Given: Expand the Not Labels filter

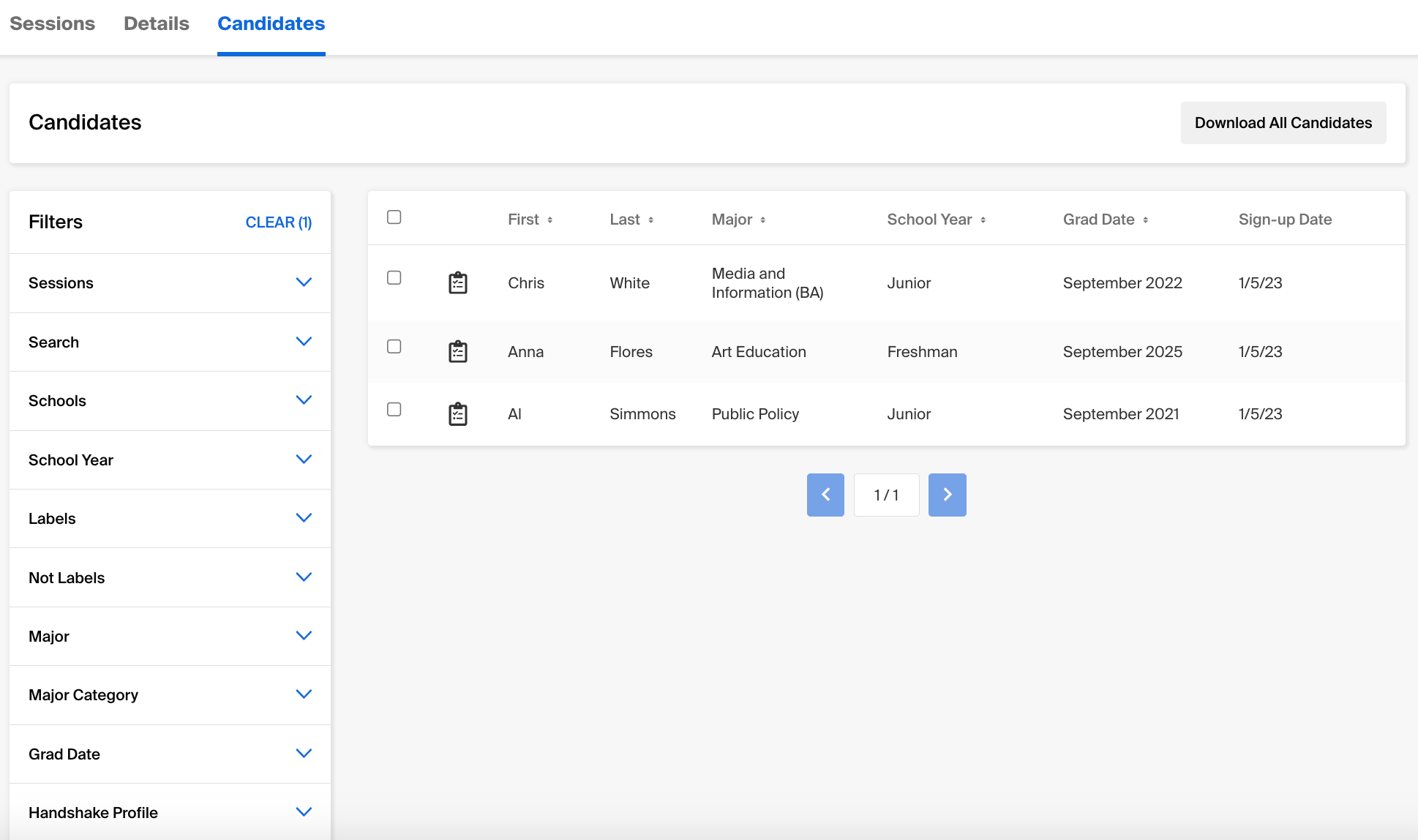Looking at the screenshot, I should pos(170,577).
